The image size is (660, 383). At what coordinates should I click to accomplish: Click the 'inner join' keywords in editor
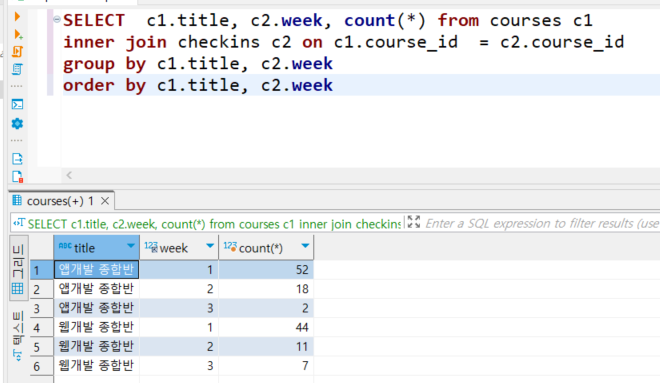(115, 42)
